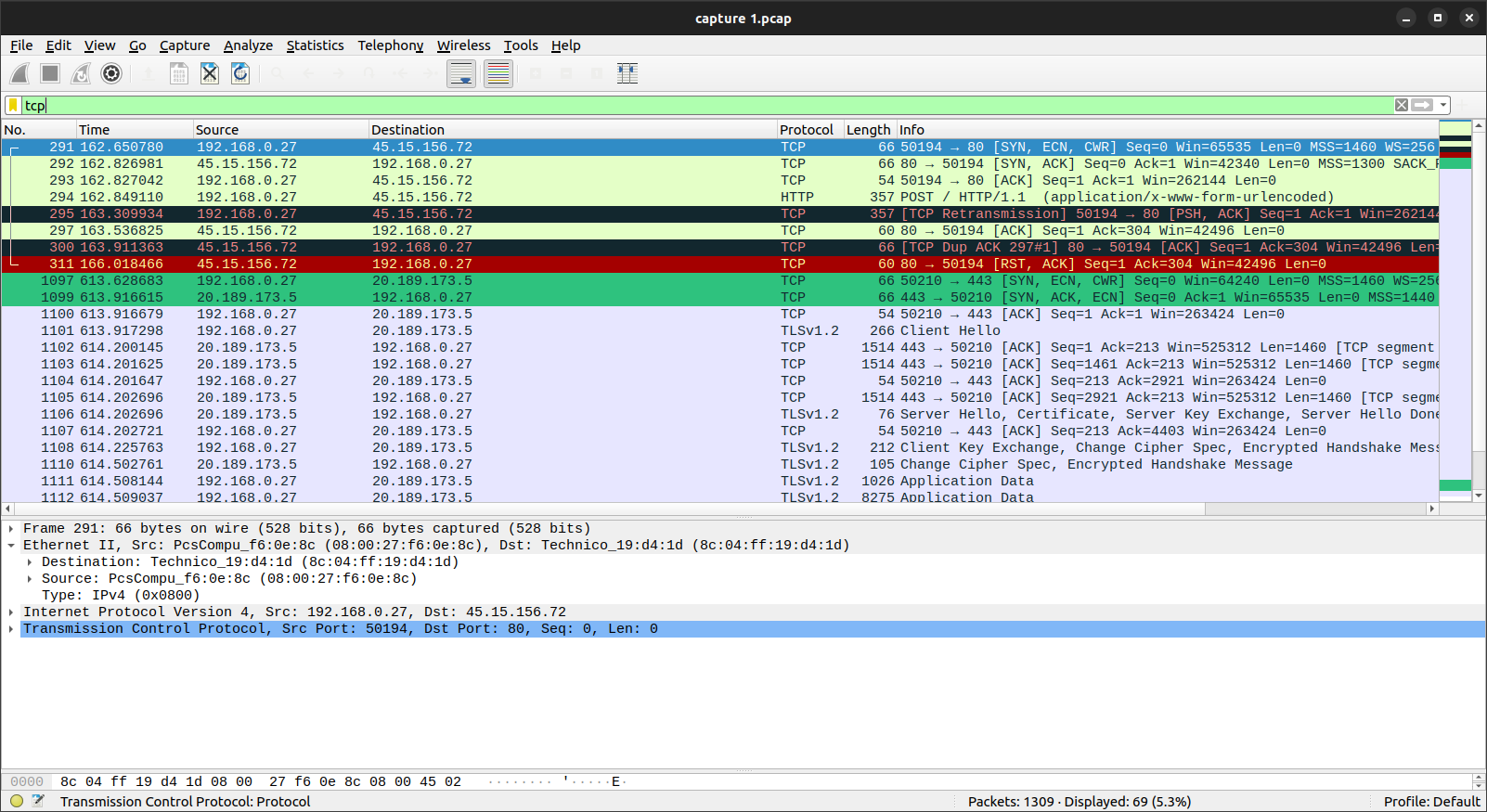This screenshot has width=1487, height=812.
Task: Click the Close capture file X icon
Action: pos(210,73)
